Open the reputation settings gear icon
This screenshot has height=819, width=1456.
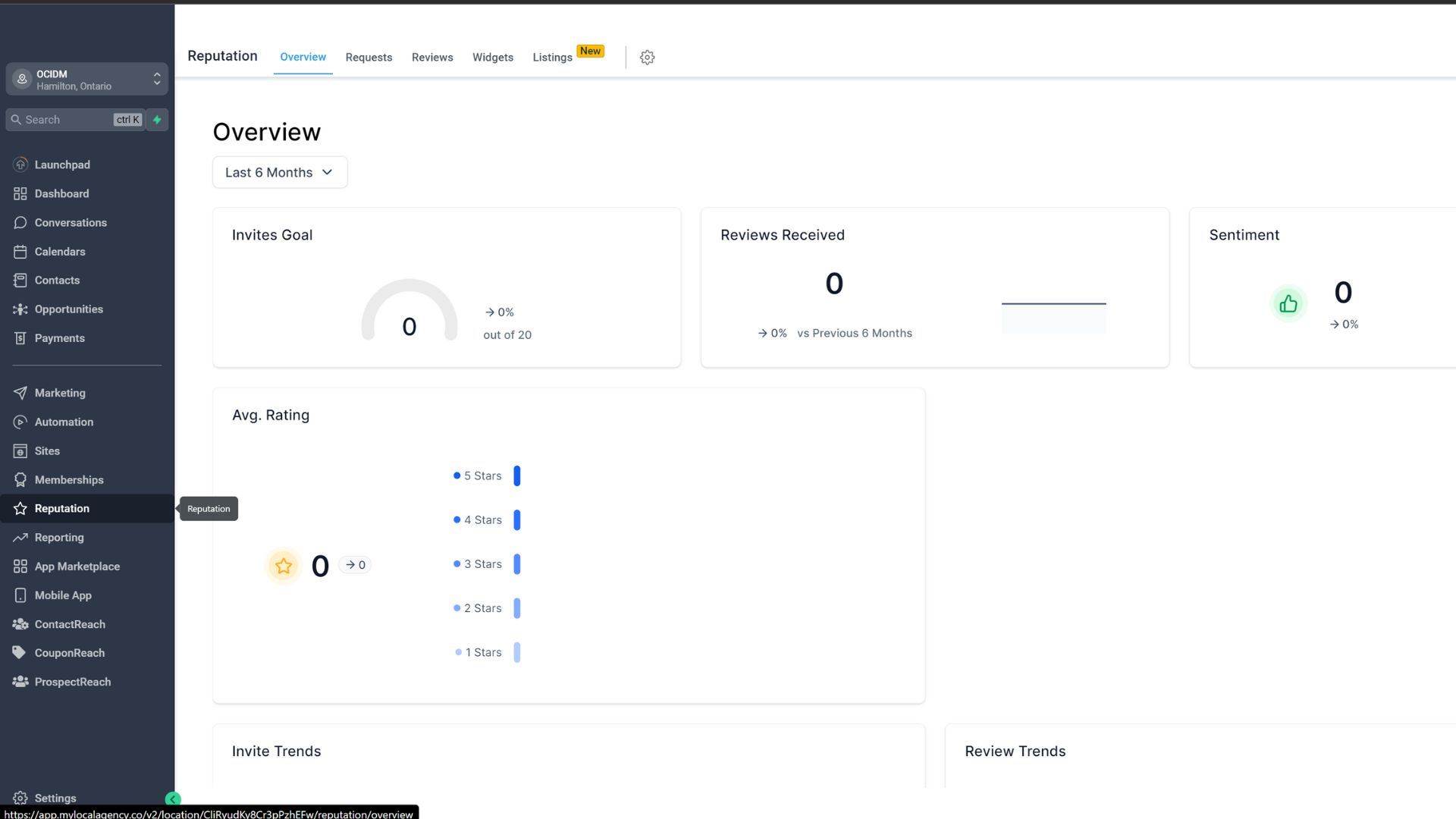(x=647, y=58)
